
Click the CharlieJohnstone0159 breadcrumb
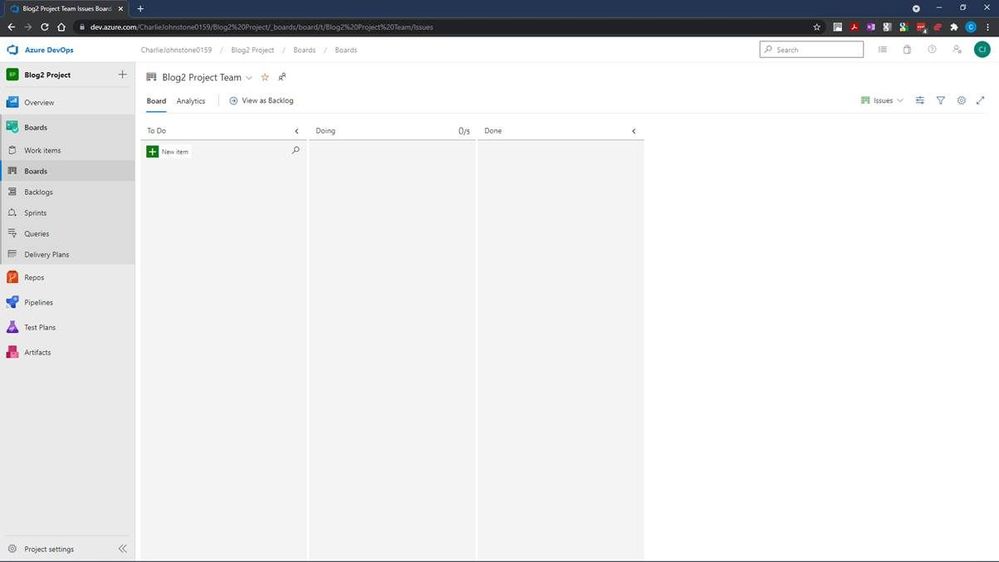click(x=176, y=50)
